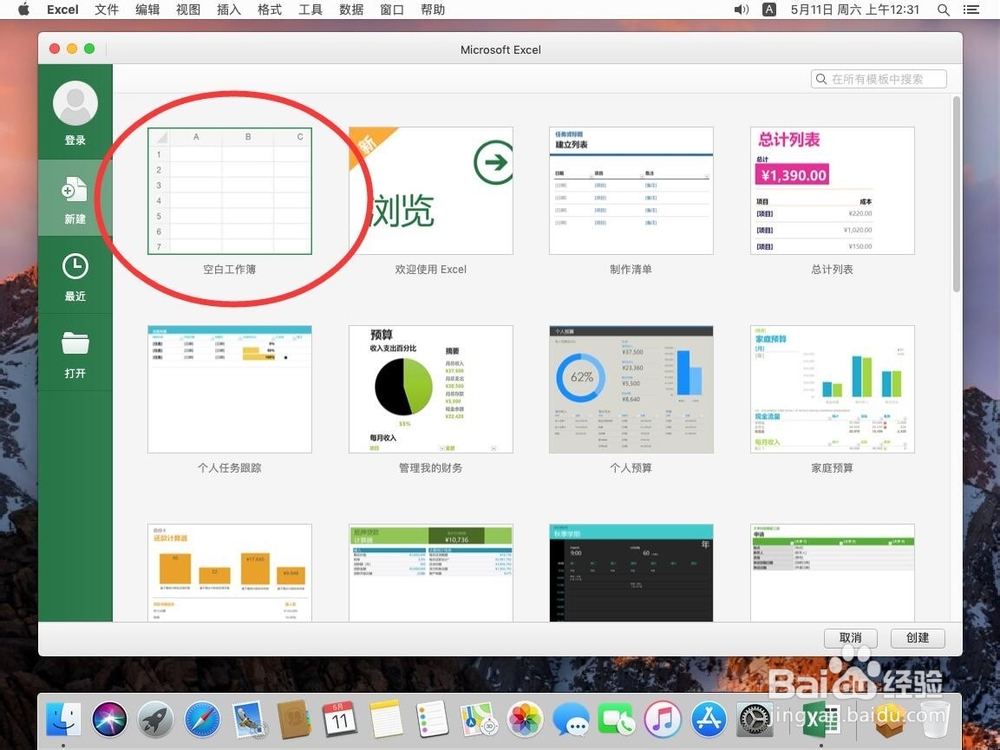The height and width of the screenshot is (750, 1000).
Task: Open the 工具 menu
Action: [x=311, y=10]
